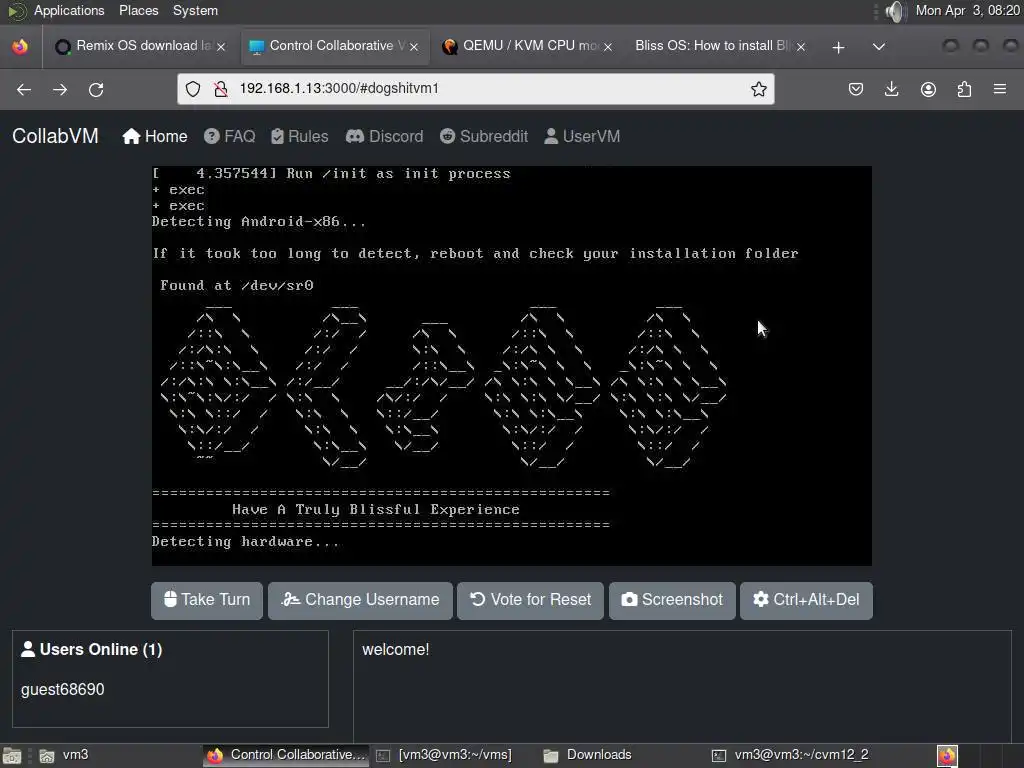Viewport: 1024px width, 768px height.
Task: Go forward with the browser forward arrow
Action: coord(60,89)
